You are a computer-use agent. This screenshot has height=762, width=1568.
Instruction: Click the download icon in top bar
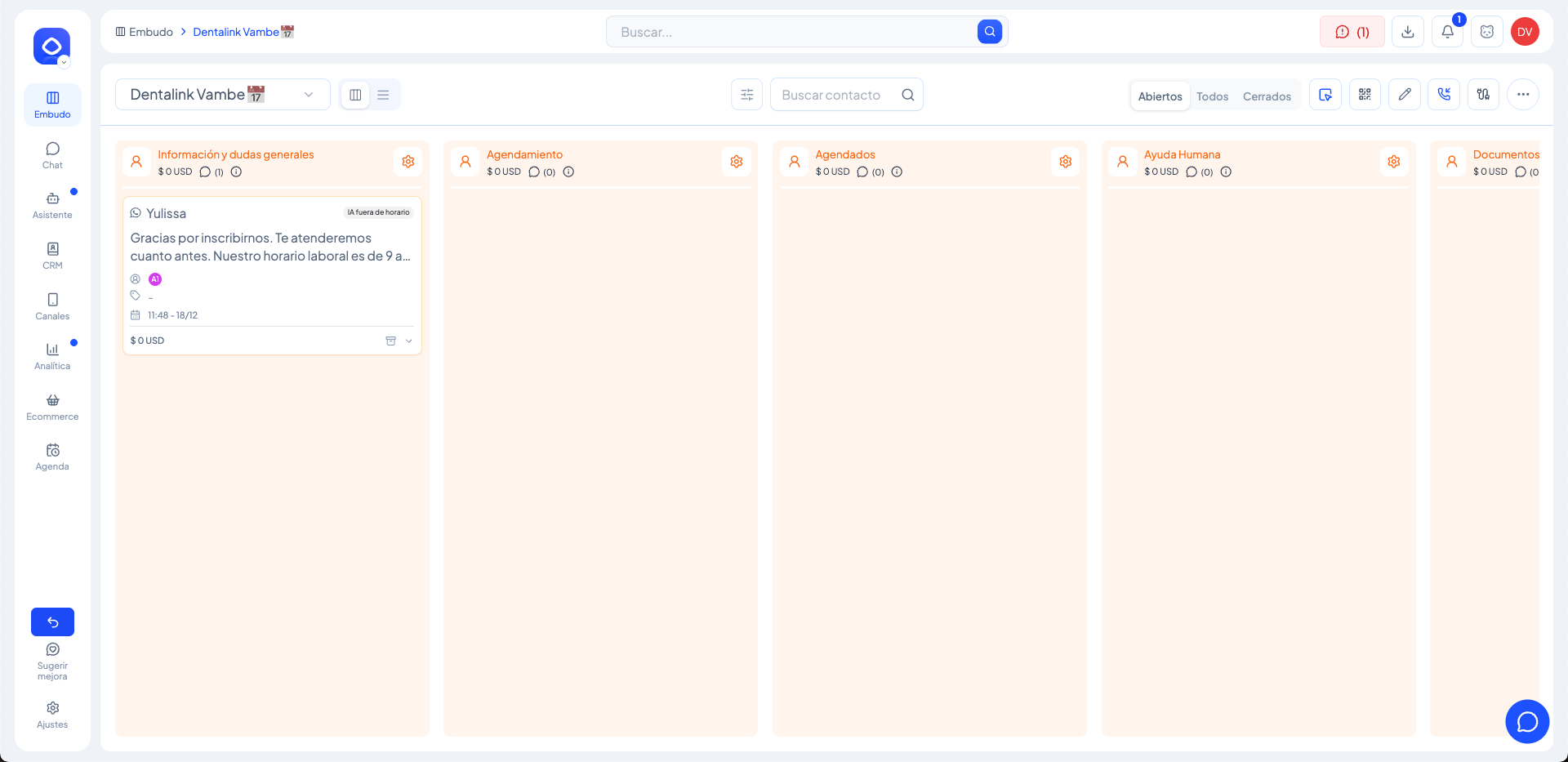[1408, 32]
